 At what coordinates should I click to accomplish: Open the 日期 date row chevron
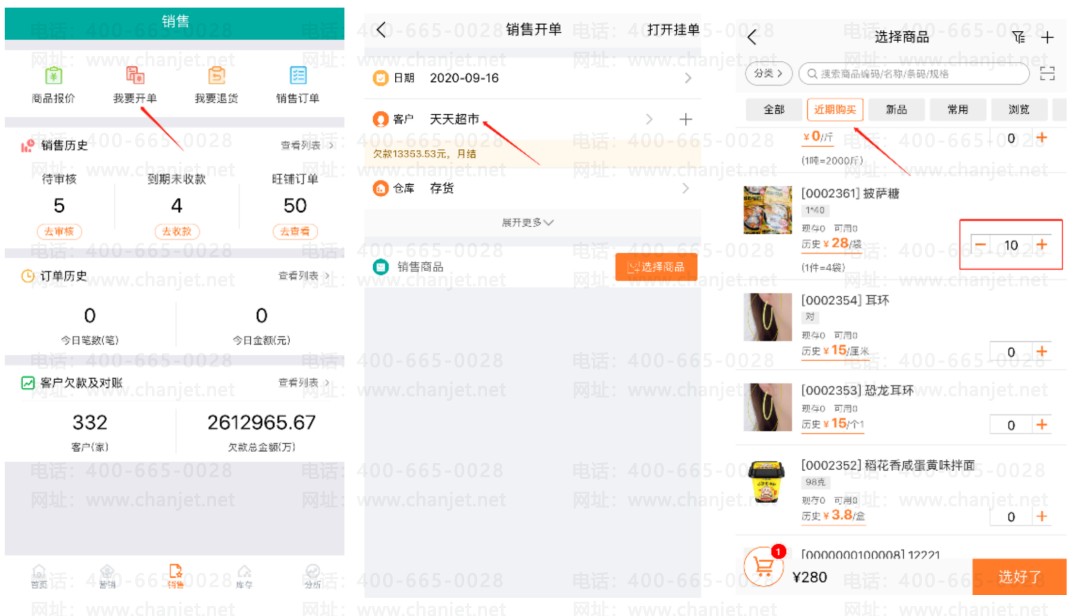pyautogui.click(x=687, y=78)
